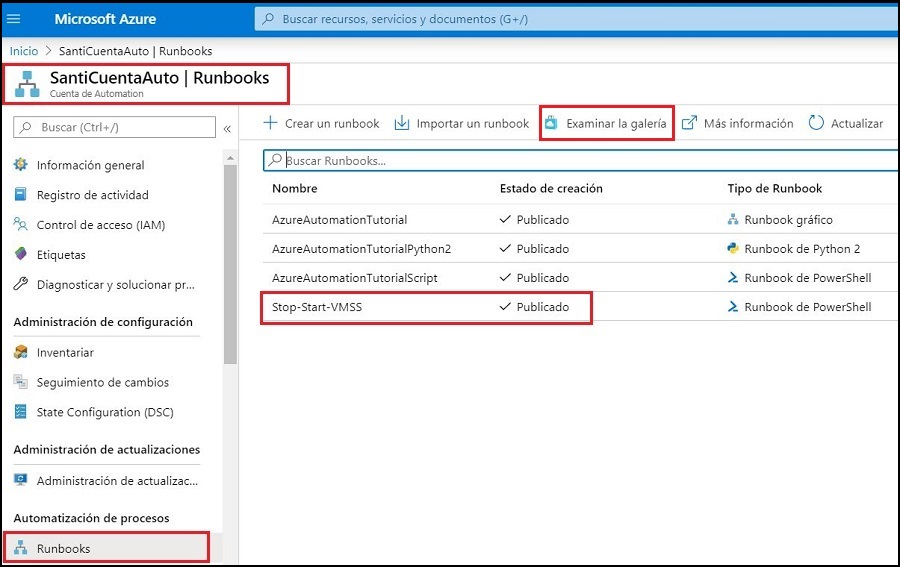Click Runbook de Python 2 type text

click(802, 249)
